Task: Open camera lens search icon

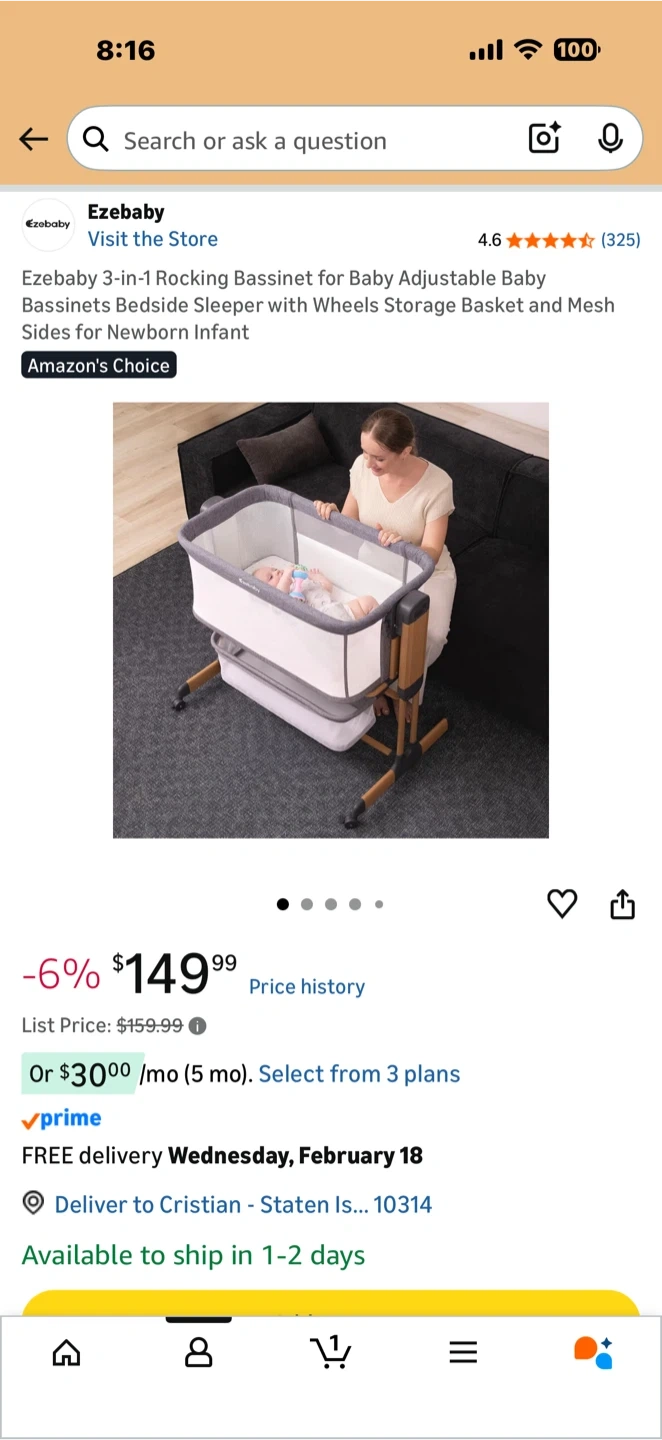Action: pyautogui.click(x=544, y=140)
